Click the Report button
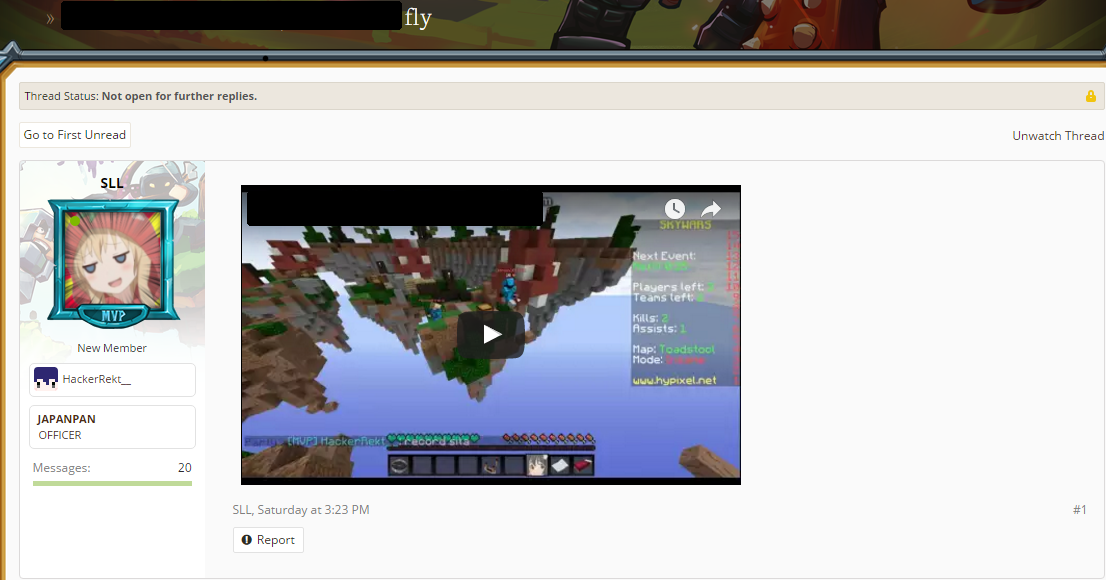Viewport: 1106px width, 580px height. point(268,540)
